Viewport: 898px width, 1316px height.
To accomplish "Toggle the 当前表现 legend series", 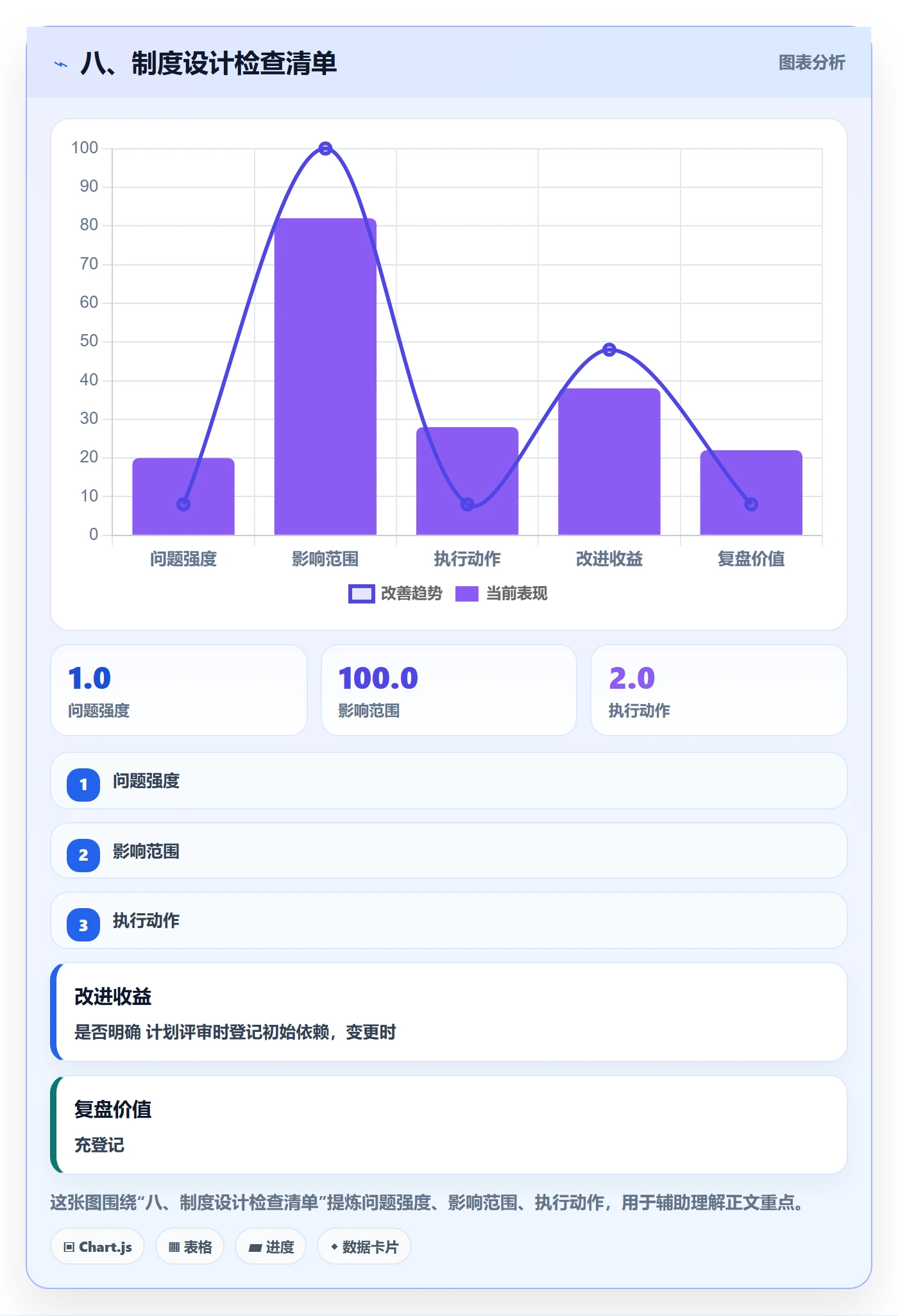I will (502, 594).
